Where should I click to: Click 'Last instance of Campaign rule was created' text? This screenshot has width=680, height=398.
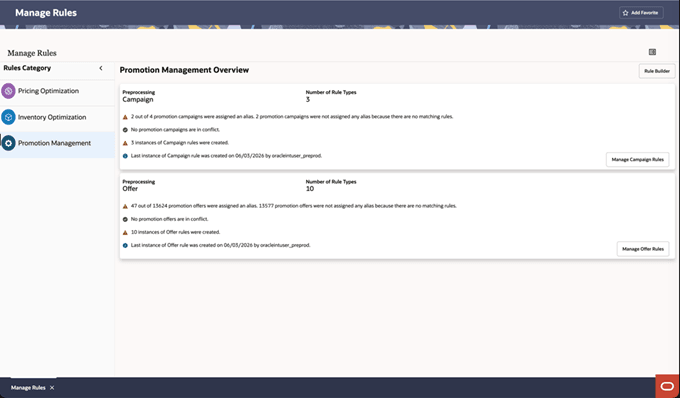pos(226,156)
